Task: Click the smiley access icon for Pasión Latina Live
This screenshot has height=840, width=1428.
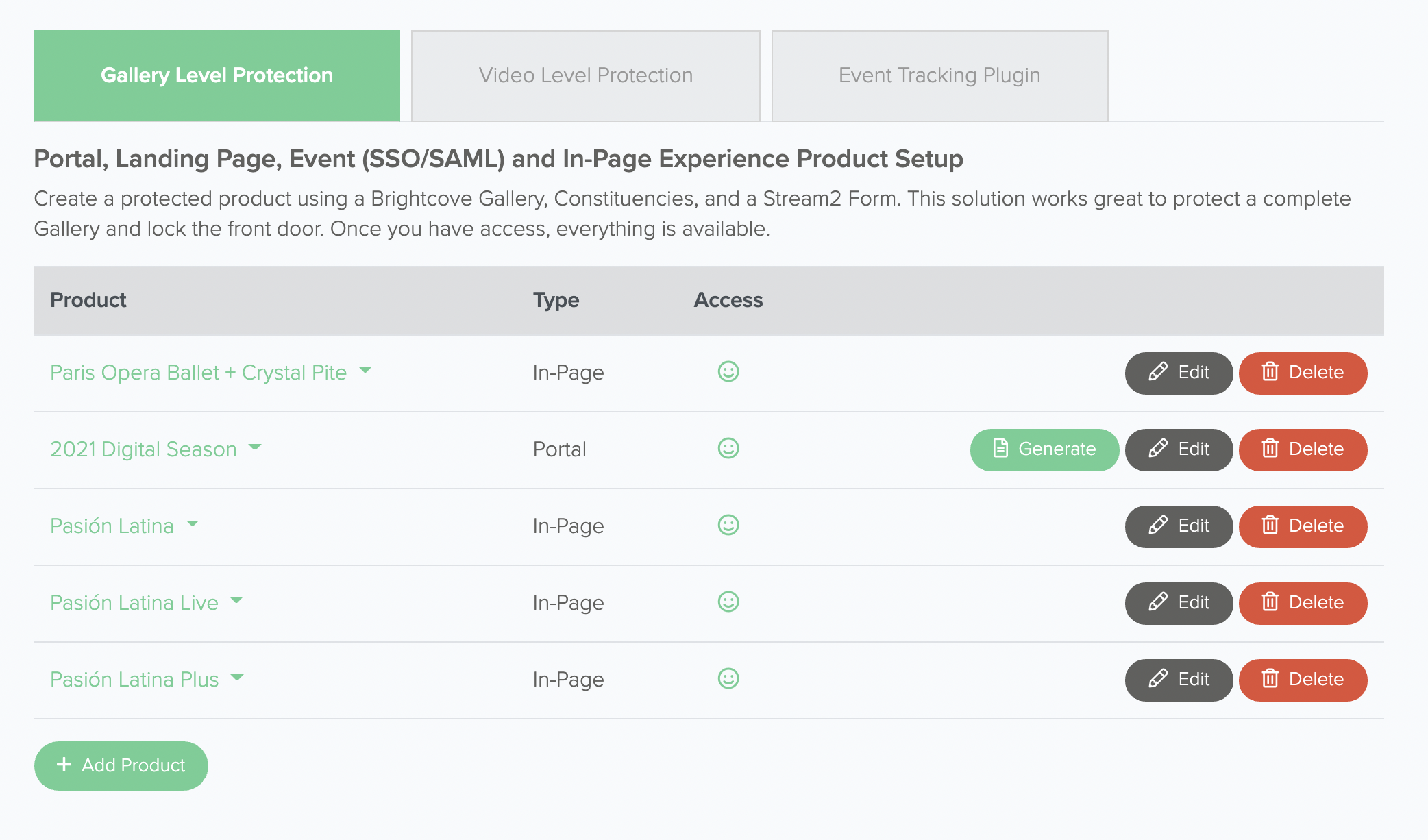Action: 728,602
